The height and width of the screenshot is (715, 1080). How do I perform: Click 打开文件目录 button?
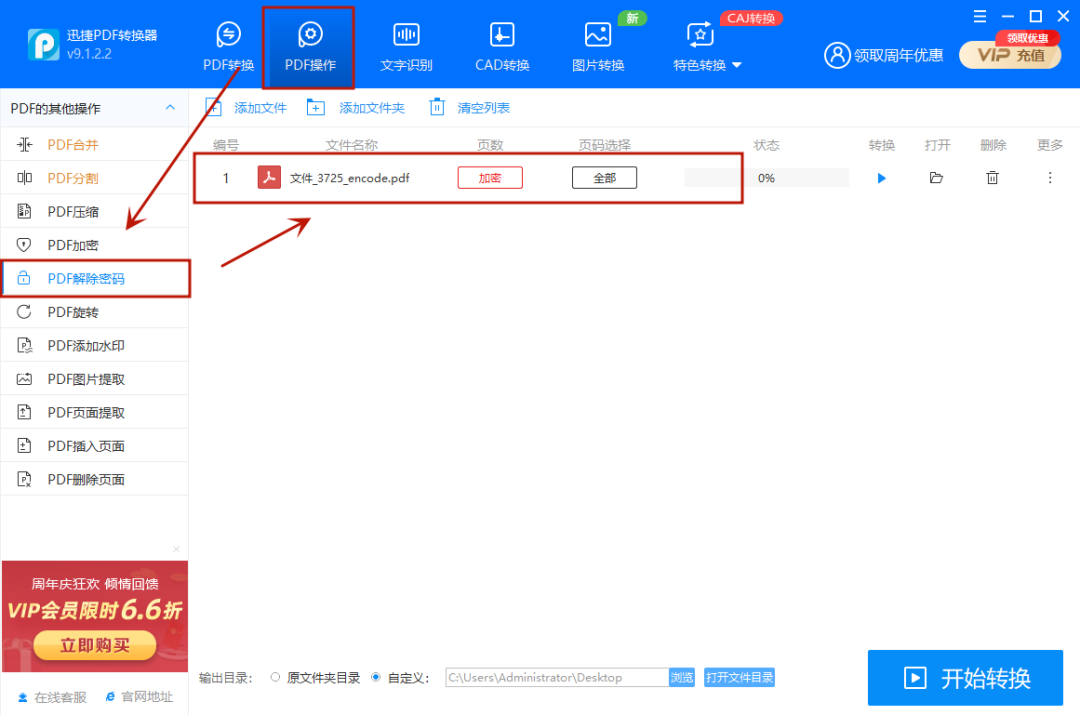739,677
